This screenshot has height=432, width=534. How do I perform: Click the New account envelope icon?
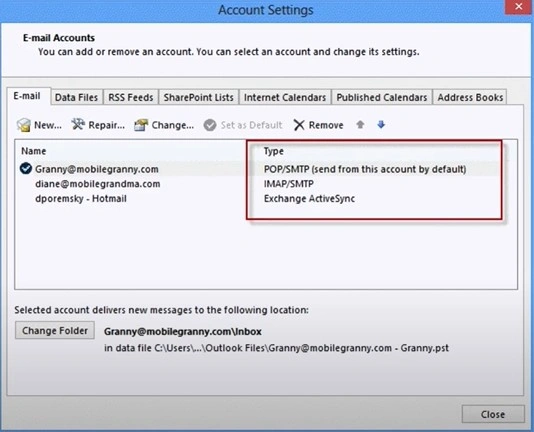tap(24, 125)
